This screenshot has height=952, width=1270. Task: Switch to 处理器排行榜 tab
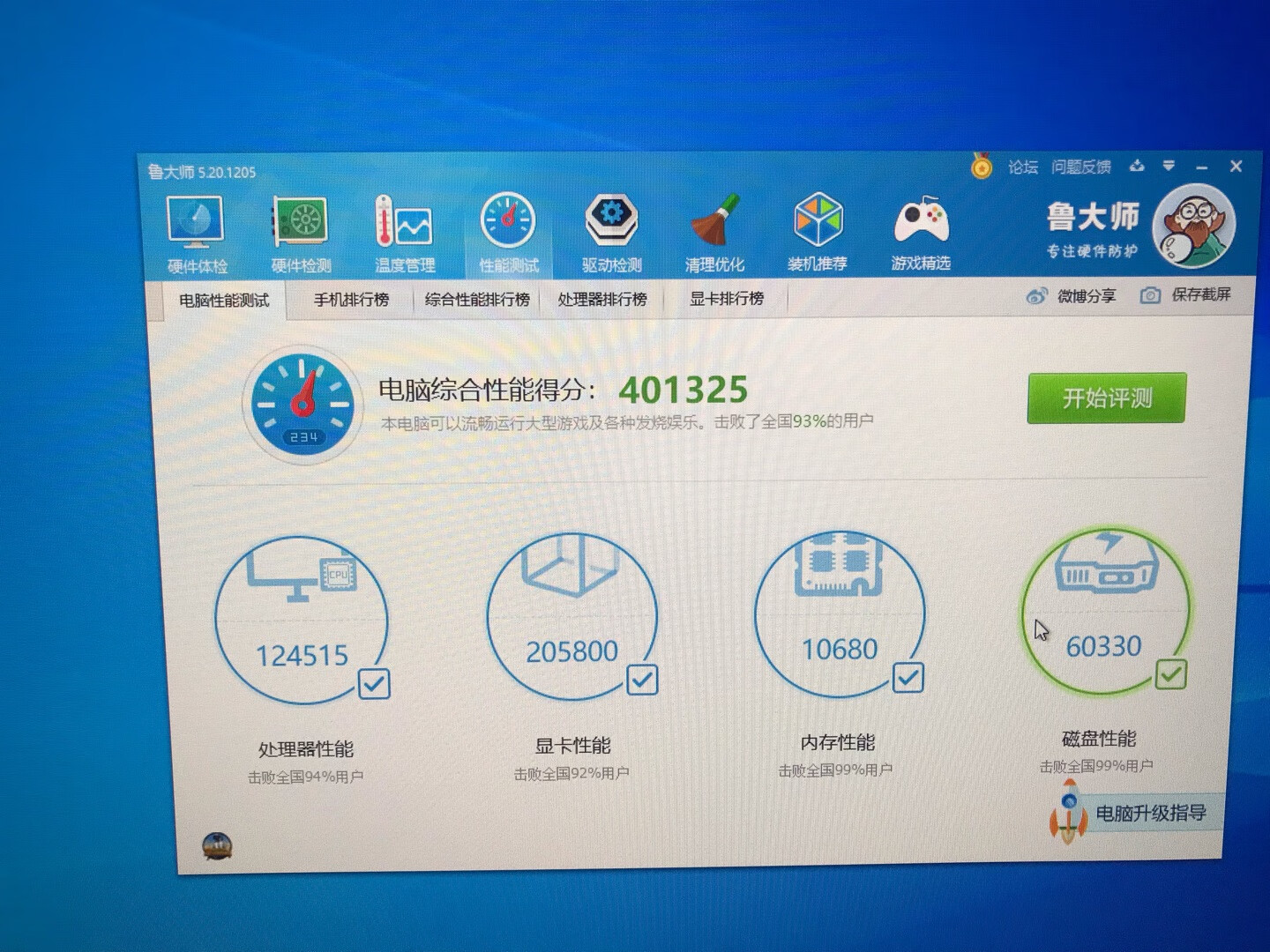pyautogui.click(x=602, y=300)
